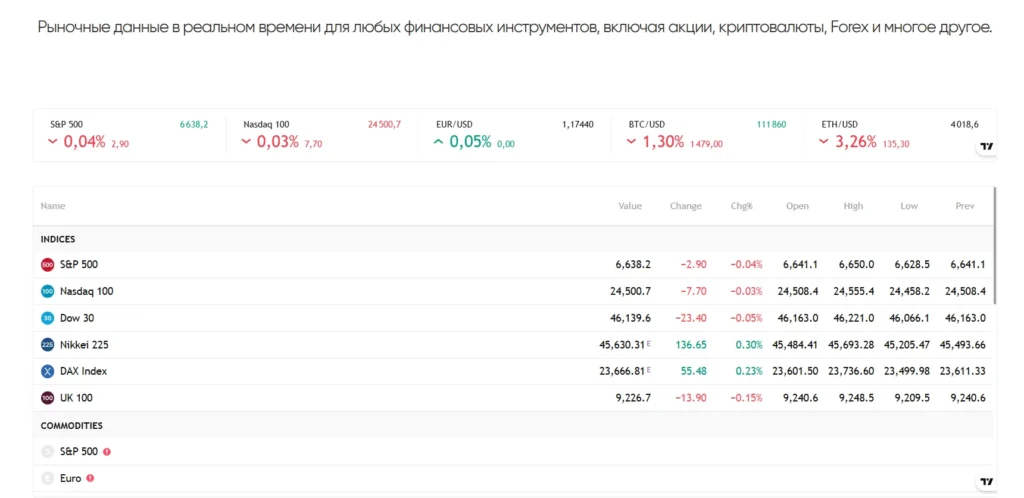Click the Value column header
The width and height of the screenshot is (1024, 498).
click(x=630, y=206)
